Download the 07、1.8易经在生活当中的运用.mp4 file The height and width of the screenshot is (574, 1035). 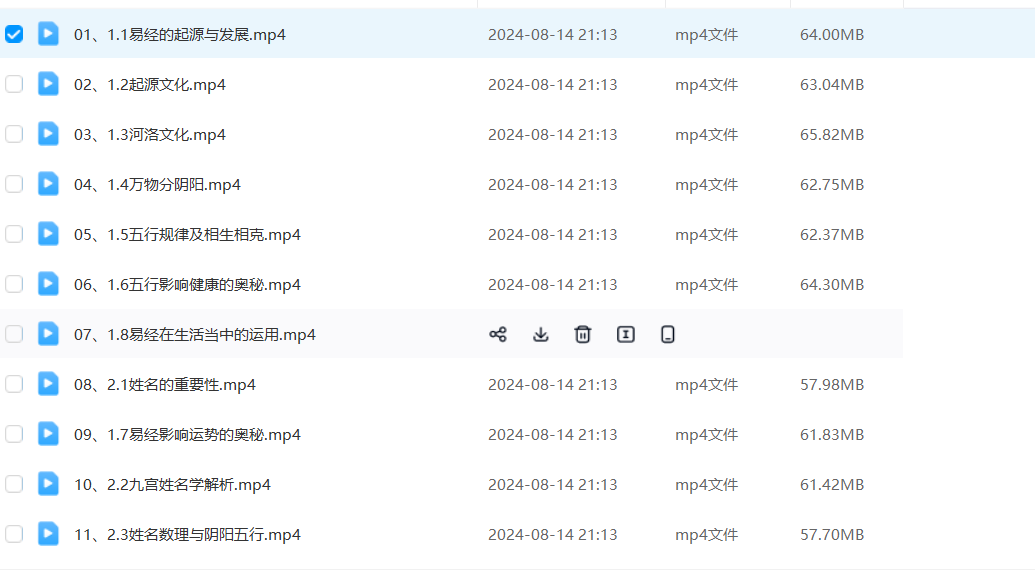[x=540, y=334]
